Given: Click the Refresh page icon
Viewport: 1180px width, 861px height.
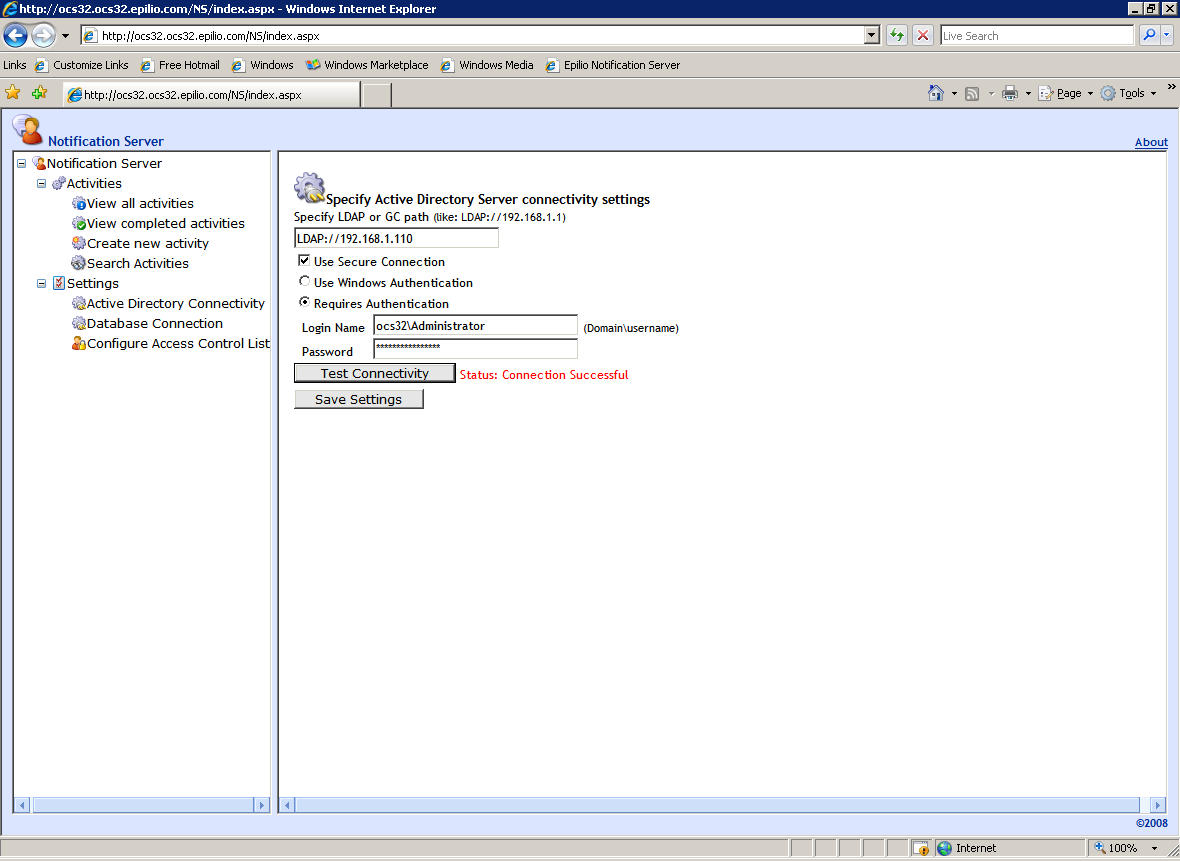Looking at the screenshot, I should click(x=896, y=35).
